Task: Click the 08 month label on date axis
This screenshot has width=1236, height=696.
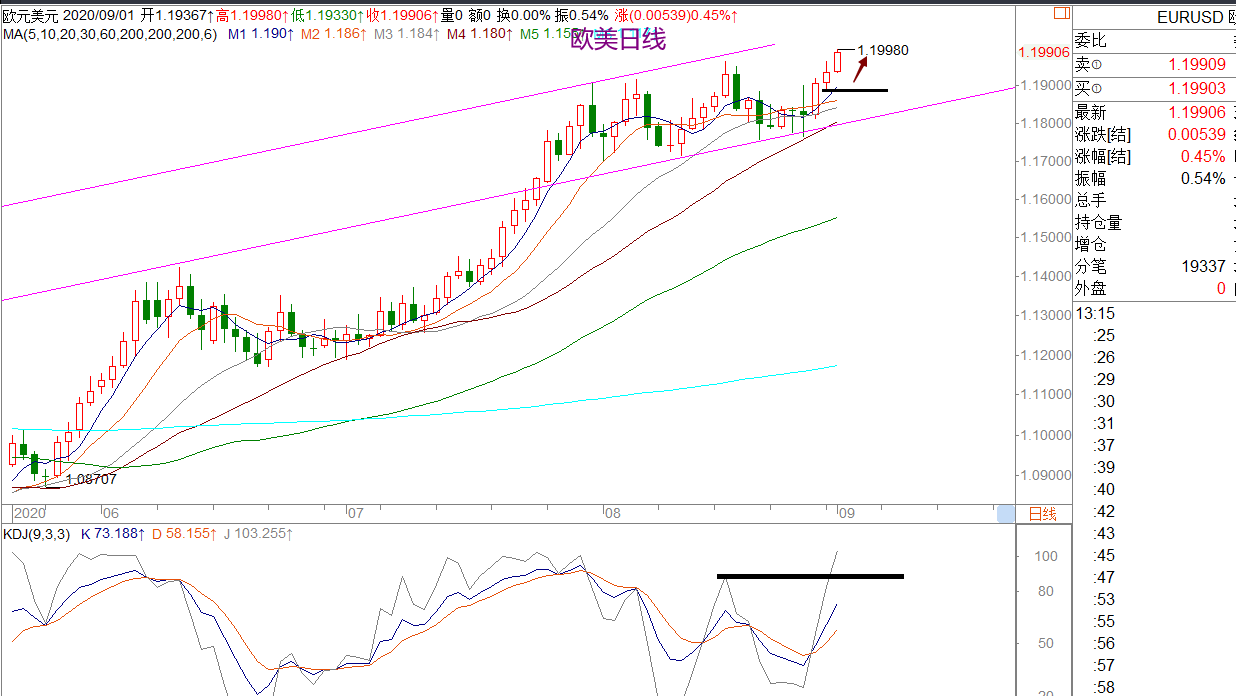Action: point(612,513)
